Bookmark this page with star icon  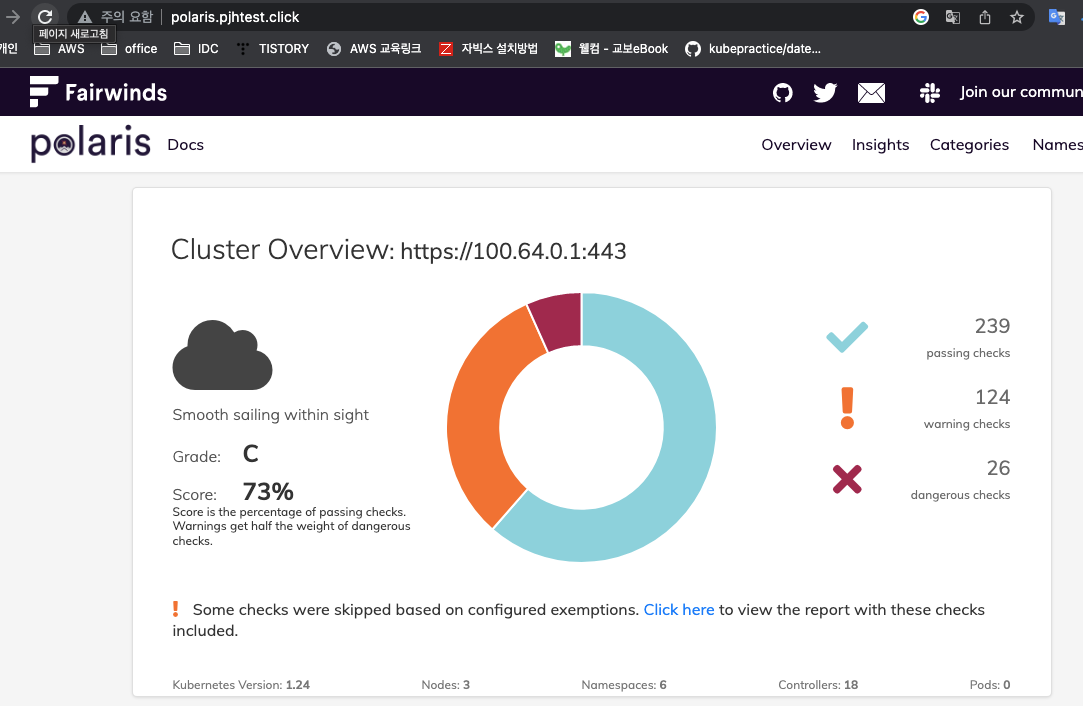[1017, 17]
